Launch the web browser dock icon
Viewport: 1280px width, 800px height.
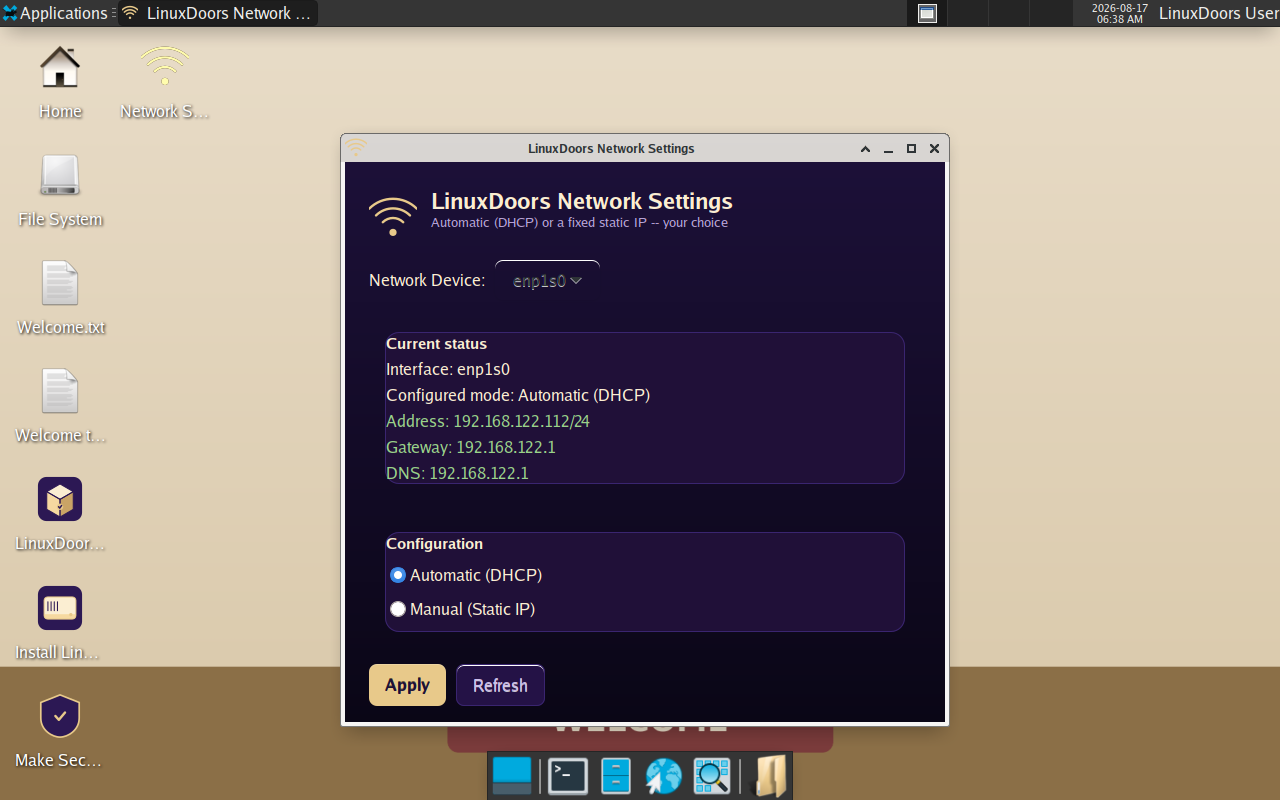pos(663,776)
